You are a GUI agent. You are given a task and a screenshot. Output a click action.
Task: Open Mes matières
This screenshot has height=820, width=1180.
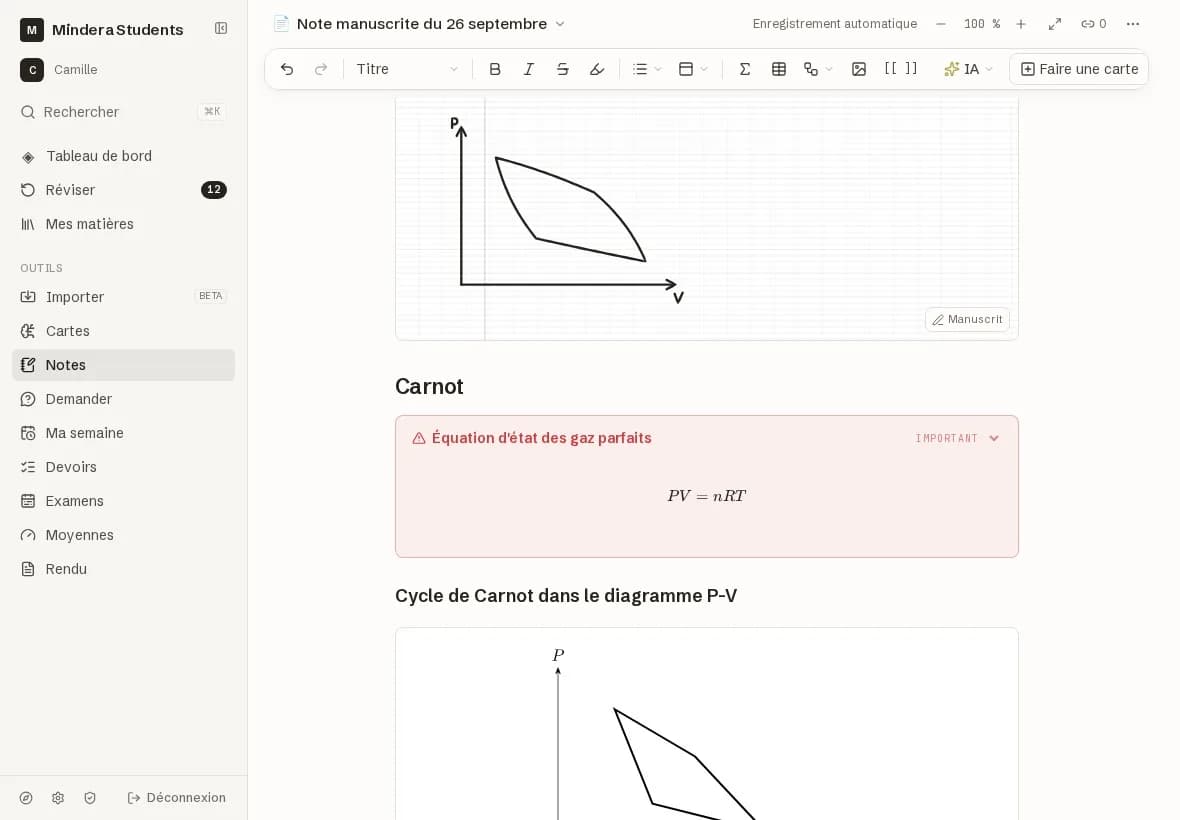[123, 224]
